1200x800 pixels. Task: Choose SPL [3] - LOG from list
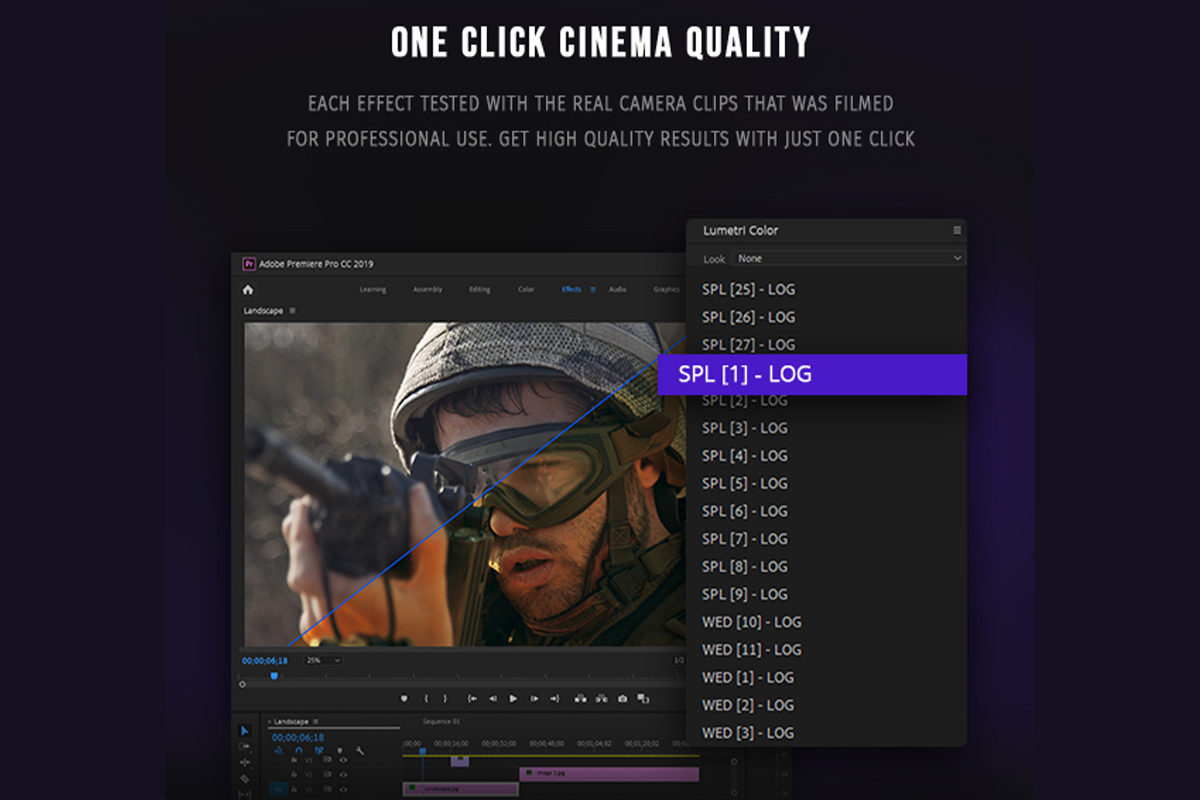pyautogui.click(x=745, y=428)
